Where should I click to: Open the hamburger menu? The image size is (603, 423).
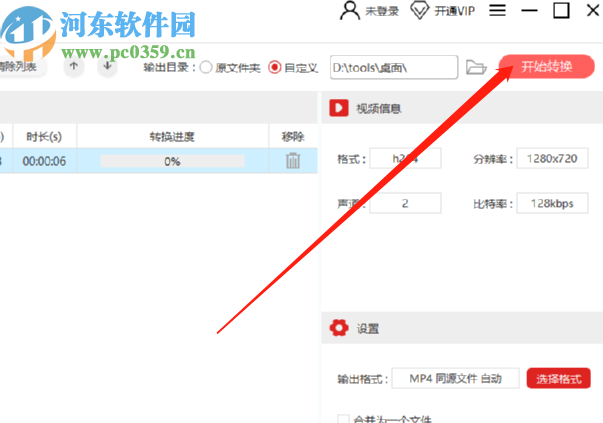point(497,10)
